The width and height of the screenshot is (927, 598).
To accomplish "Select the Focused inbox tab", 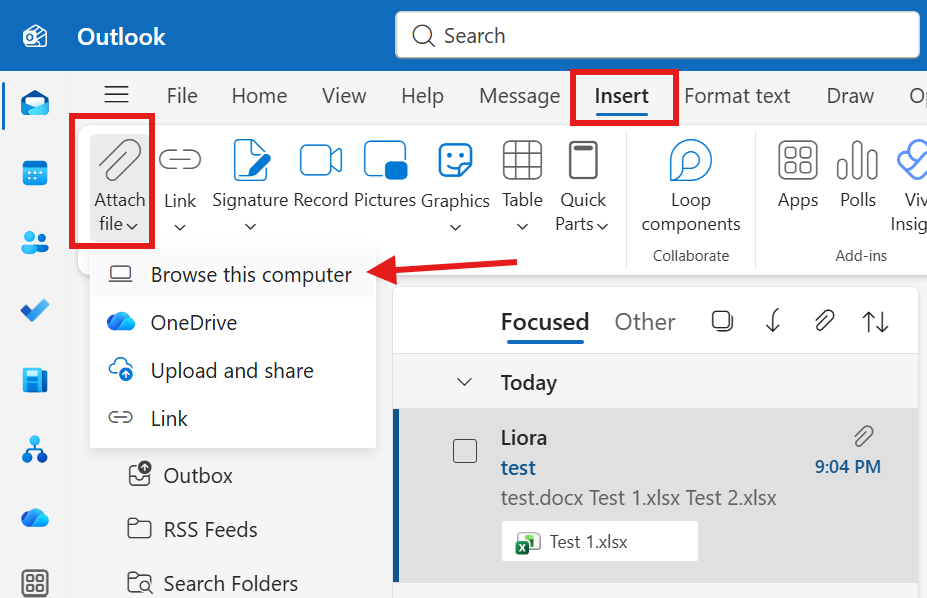I will coord(544,322).
